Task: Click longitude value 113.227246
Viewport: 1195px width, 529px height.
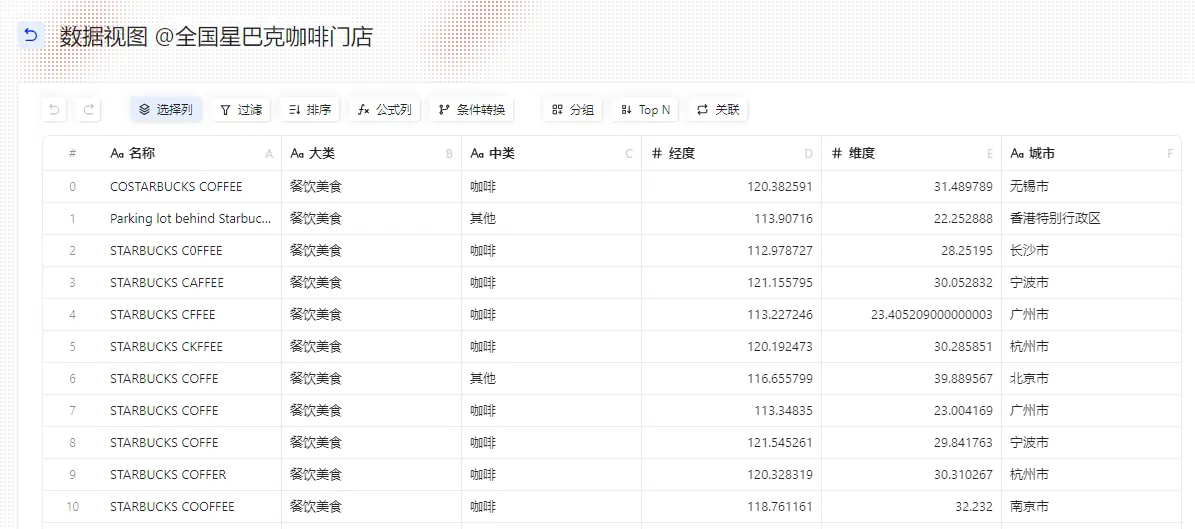Action: coord(780,315)
